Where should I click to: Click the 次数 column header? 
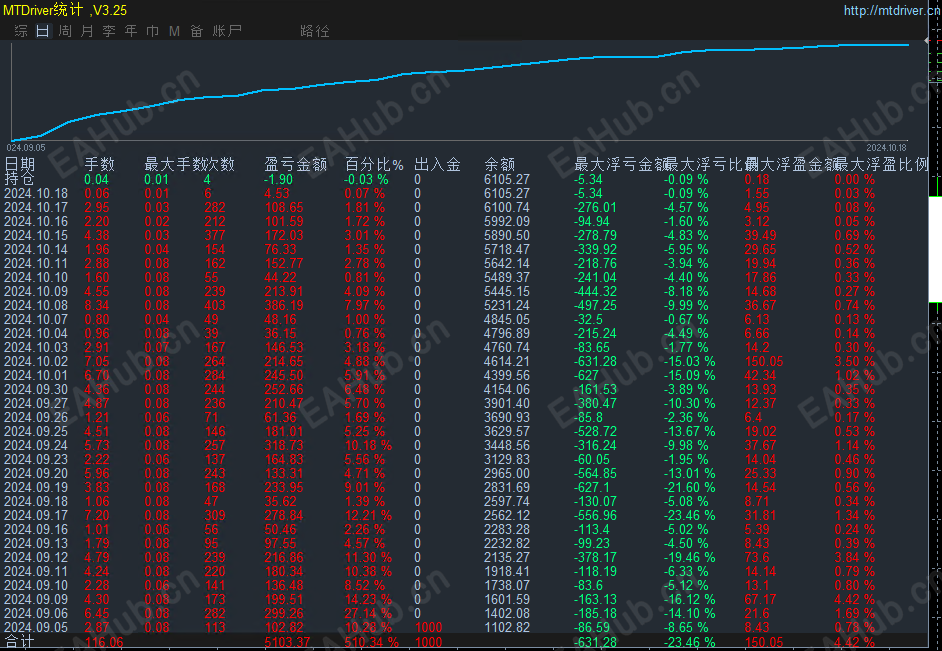pos(220,165)
